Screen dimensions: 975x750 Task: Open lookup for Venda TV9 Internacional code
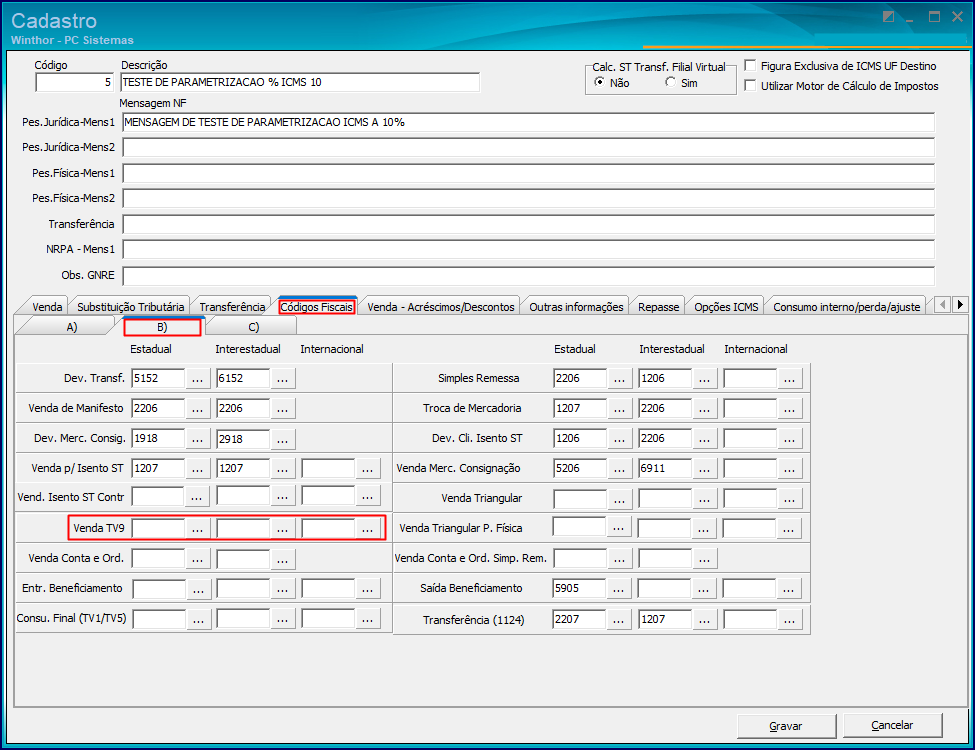tap(367, 528)
